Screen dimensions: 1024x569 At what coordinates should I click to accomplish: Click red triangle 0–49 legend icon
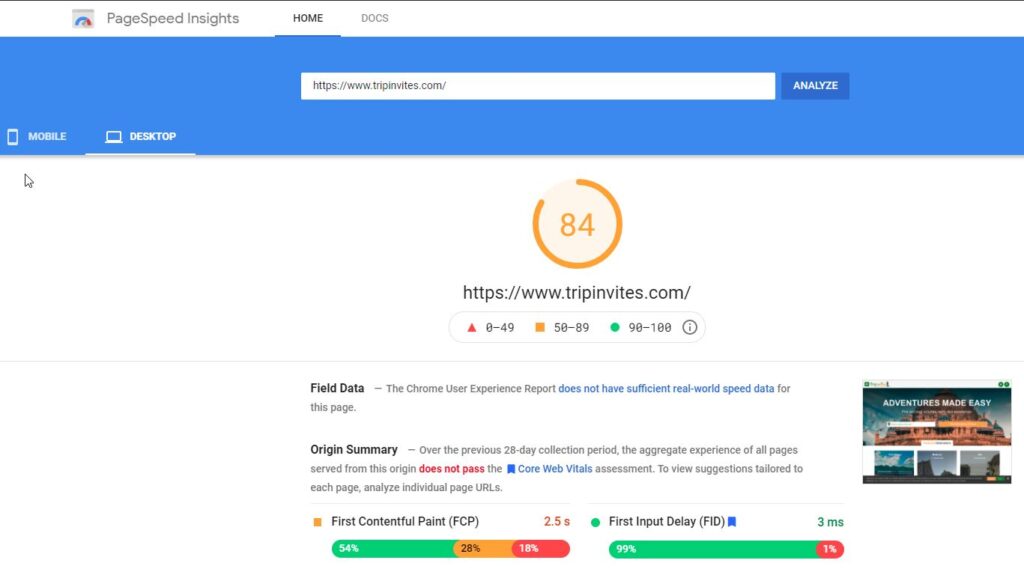[x=472, y=327]
